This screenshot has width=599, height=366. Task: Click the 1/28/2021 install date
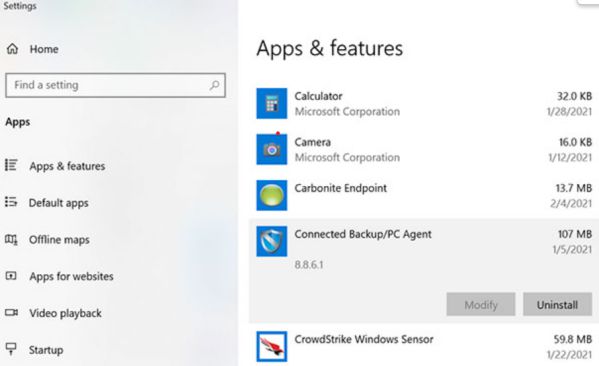point(569,112)
